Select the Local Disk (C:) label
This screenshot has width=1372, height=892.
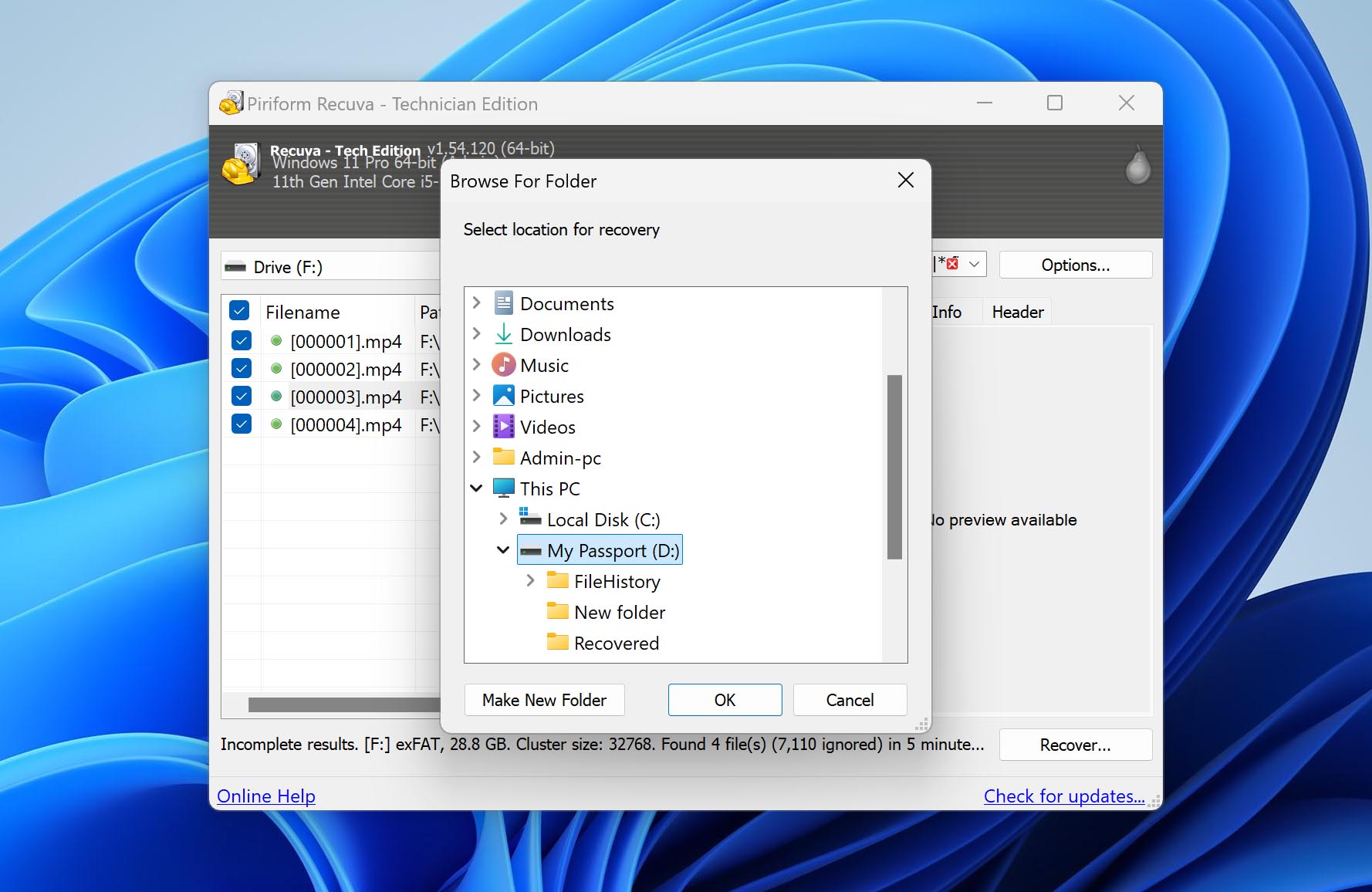tap(603, 519)
